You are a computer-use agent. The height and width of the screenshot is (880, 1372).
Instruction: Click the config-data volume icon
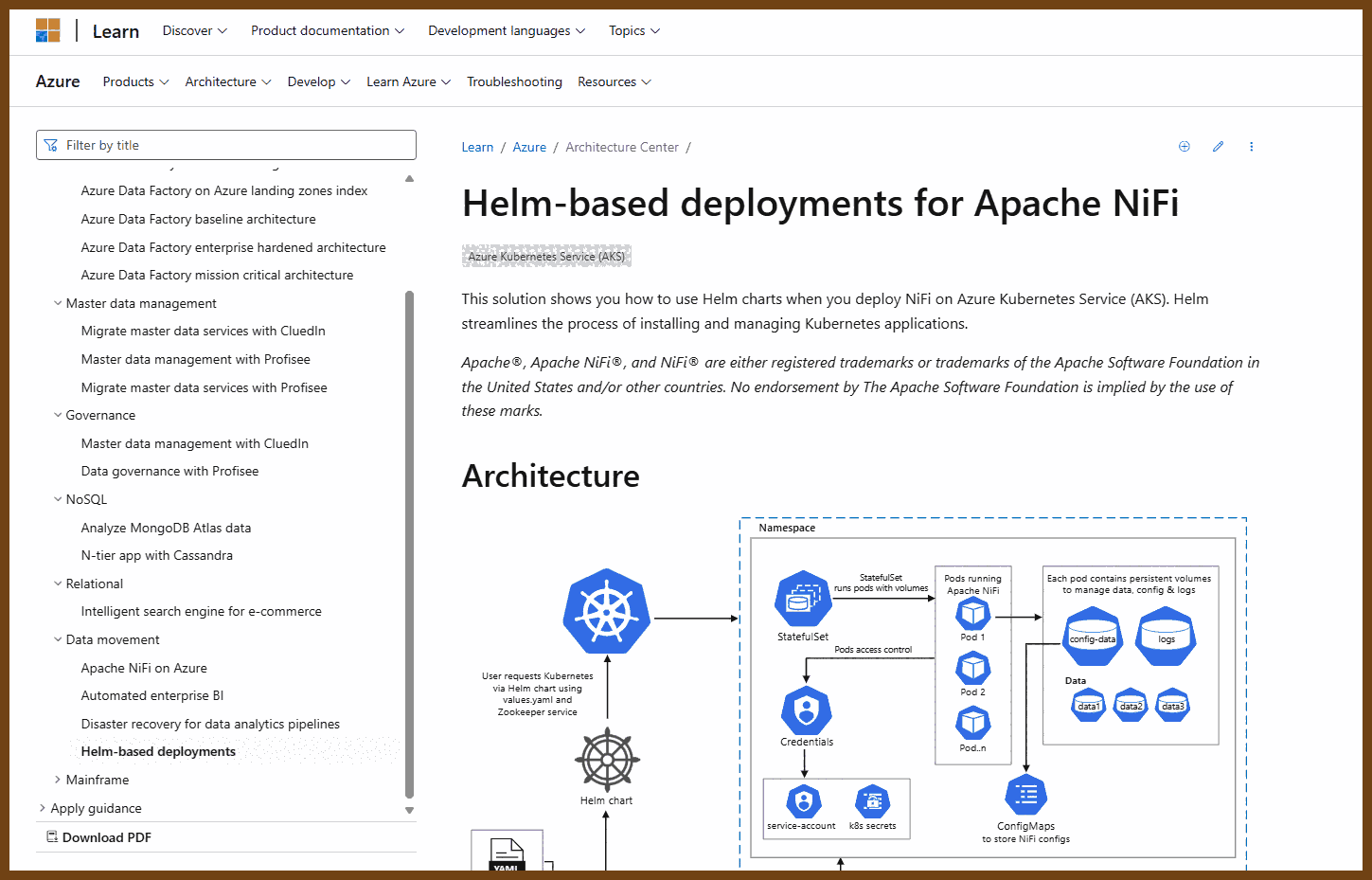pos(1093,637)
